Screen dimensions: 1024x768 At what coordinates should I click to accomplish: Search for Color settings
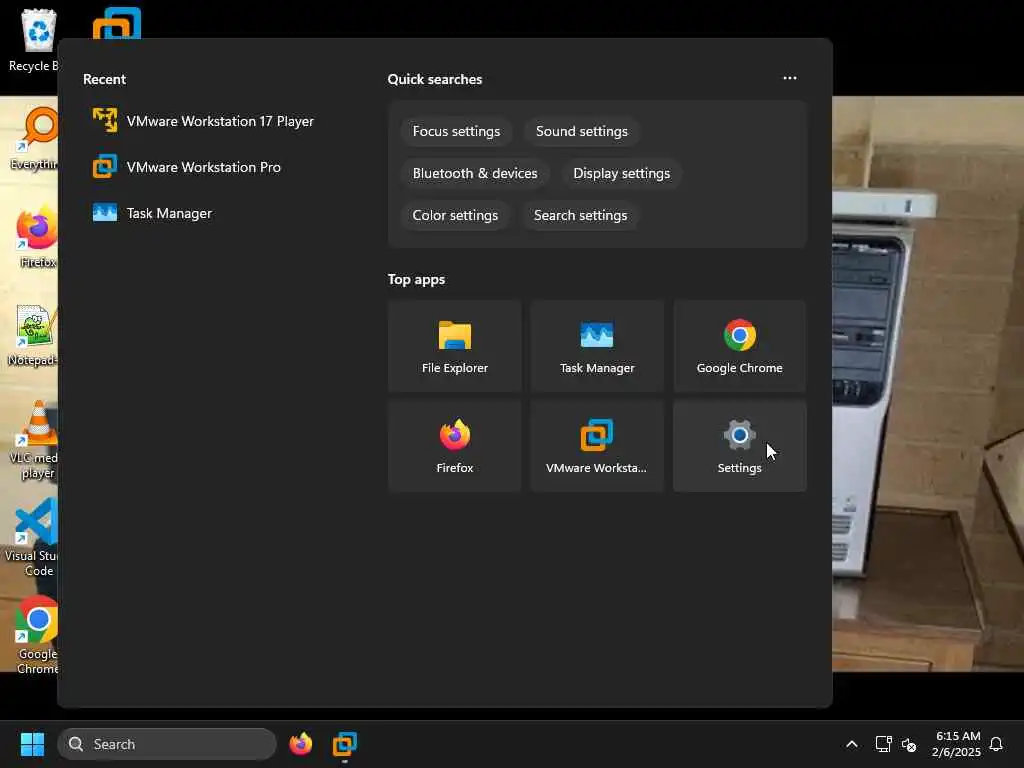click(455, 215)
